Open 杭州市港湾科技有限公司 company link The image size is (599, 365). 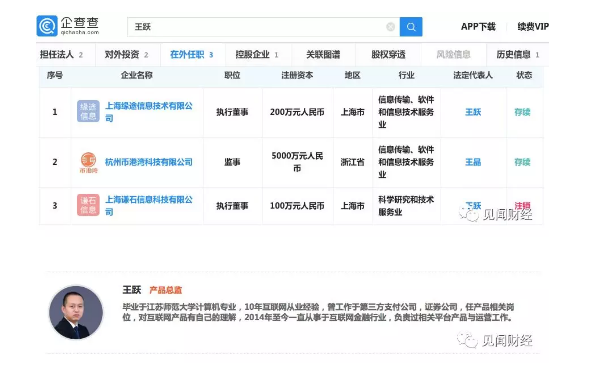click(x=149, y=162)
